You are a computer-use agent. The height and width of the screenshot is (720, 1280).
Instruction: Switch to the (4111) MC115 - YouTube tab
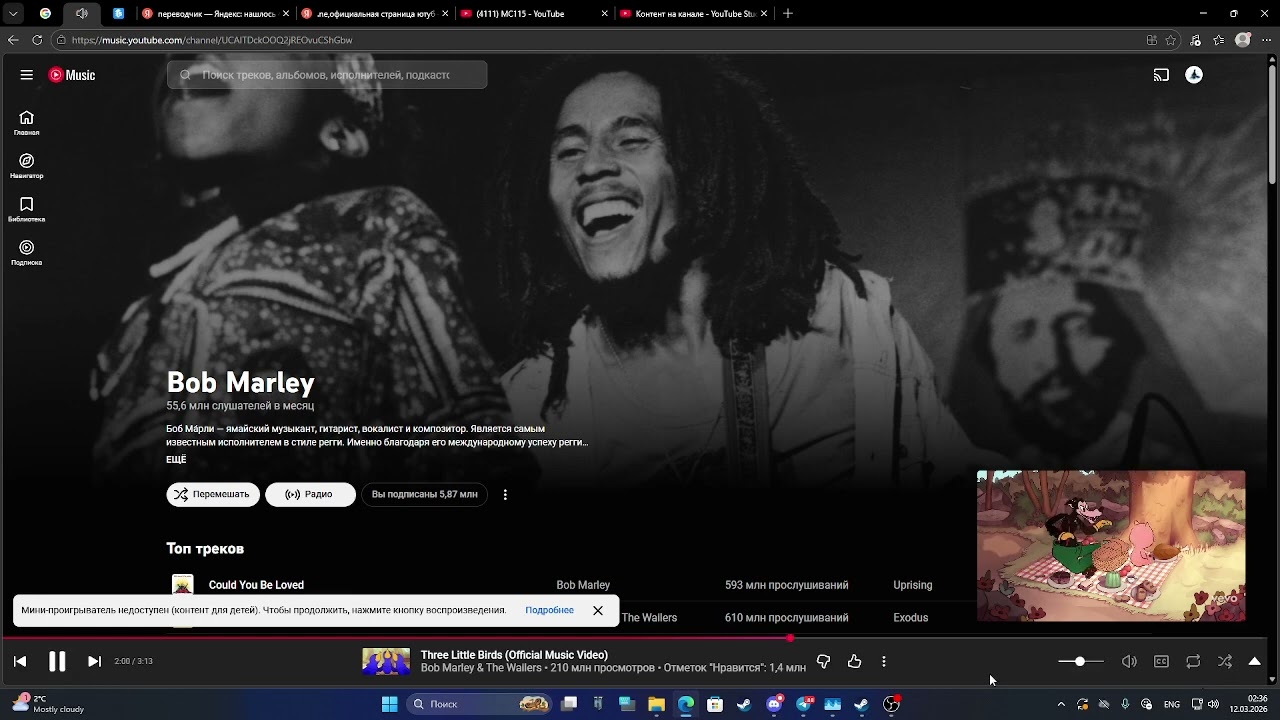(x=533, y=14)
